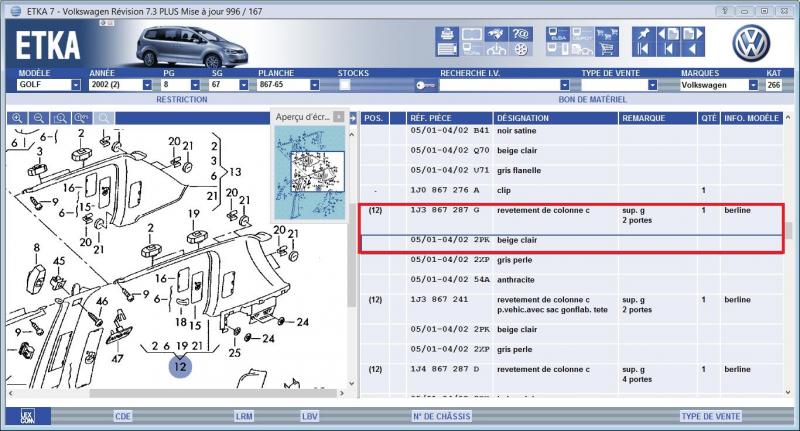800x431 pixels.
Task: Click the key icon next to Recherche I.V.
Action: click(x=425, y=85)
